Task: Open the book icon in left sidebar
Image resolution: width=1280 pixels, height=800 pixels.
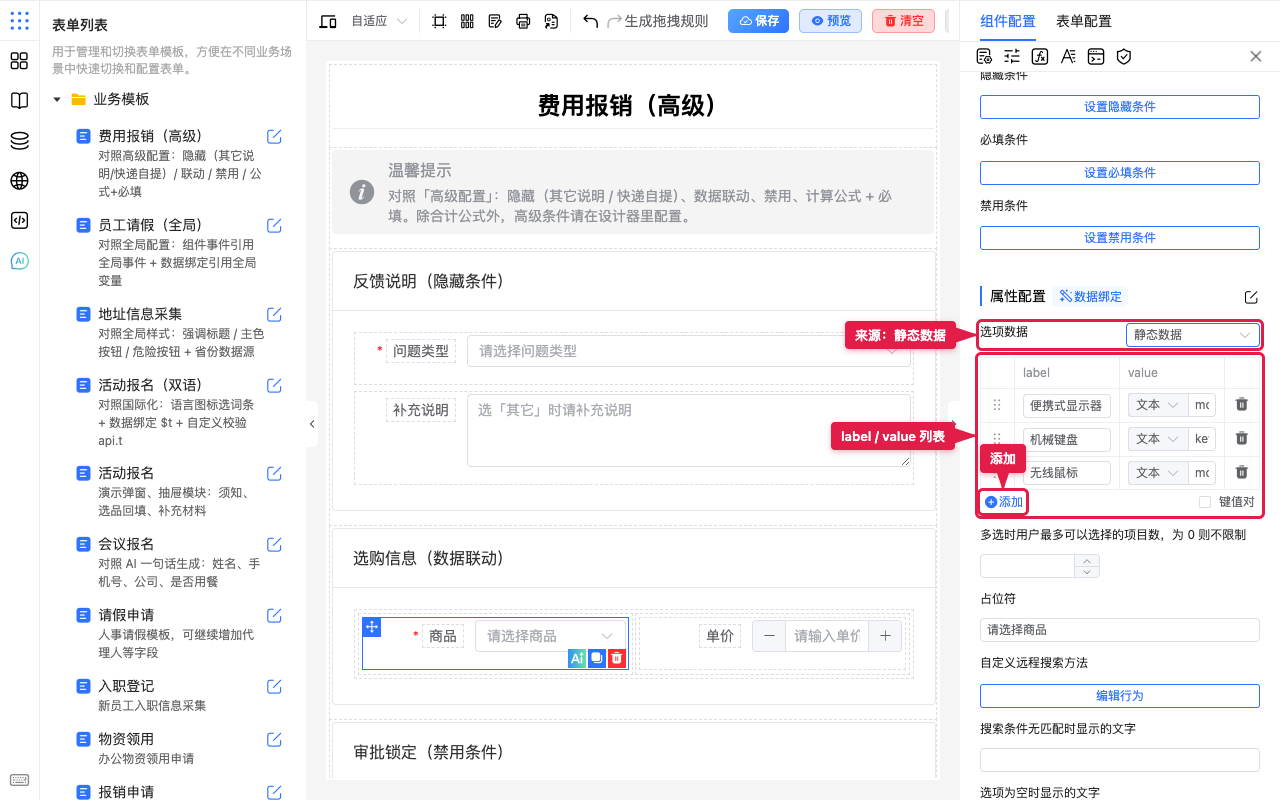Action: coord(19,101)
